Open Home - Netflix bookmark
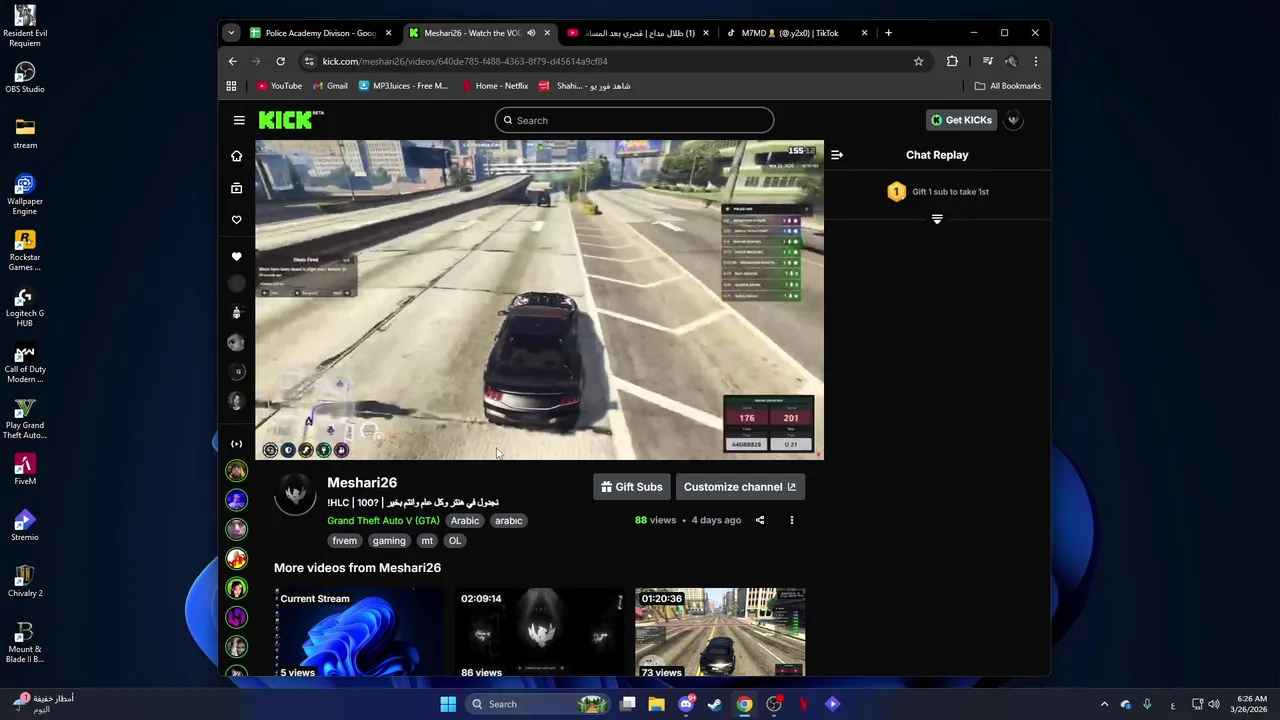This screenshot has height=720, width=1280. tap(495, 86)
